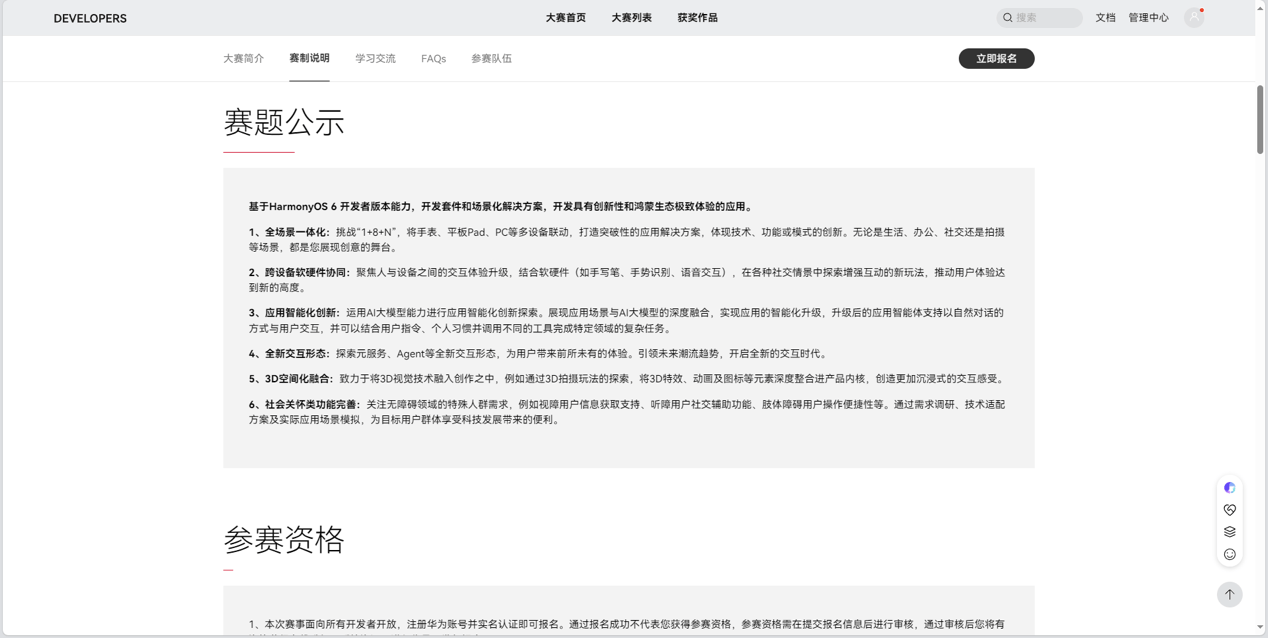The image size is (1268, 638).
Task: Open the user avatar profile icon
Action: tap(1194, 17)
